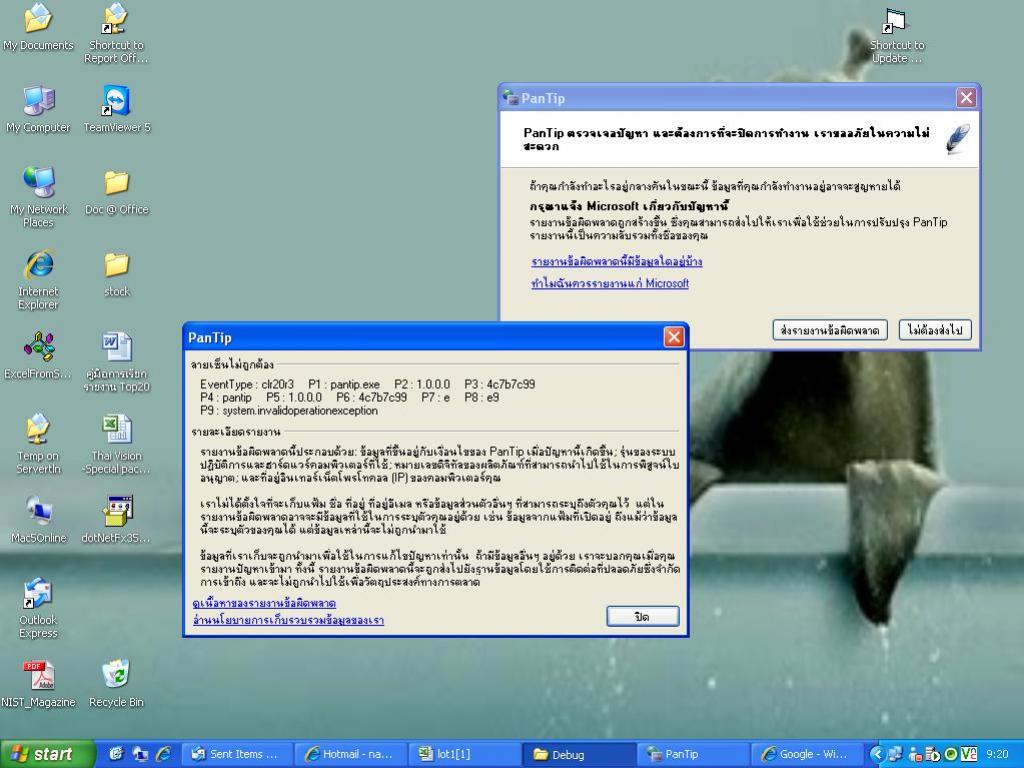
Task: Open 'why report to Microsoft' link
Action: tap(610, 283)
